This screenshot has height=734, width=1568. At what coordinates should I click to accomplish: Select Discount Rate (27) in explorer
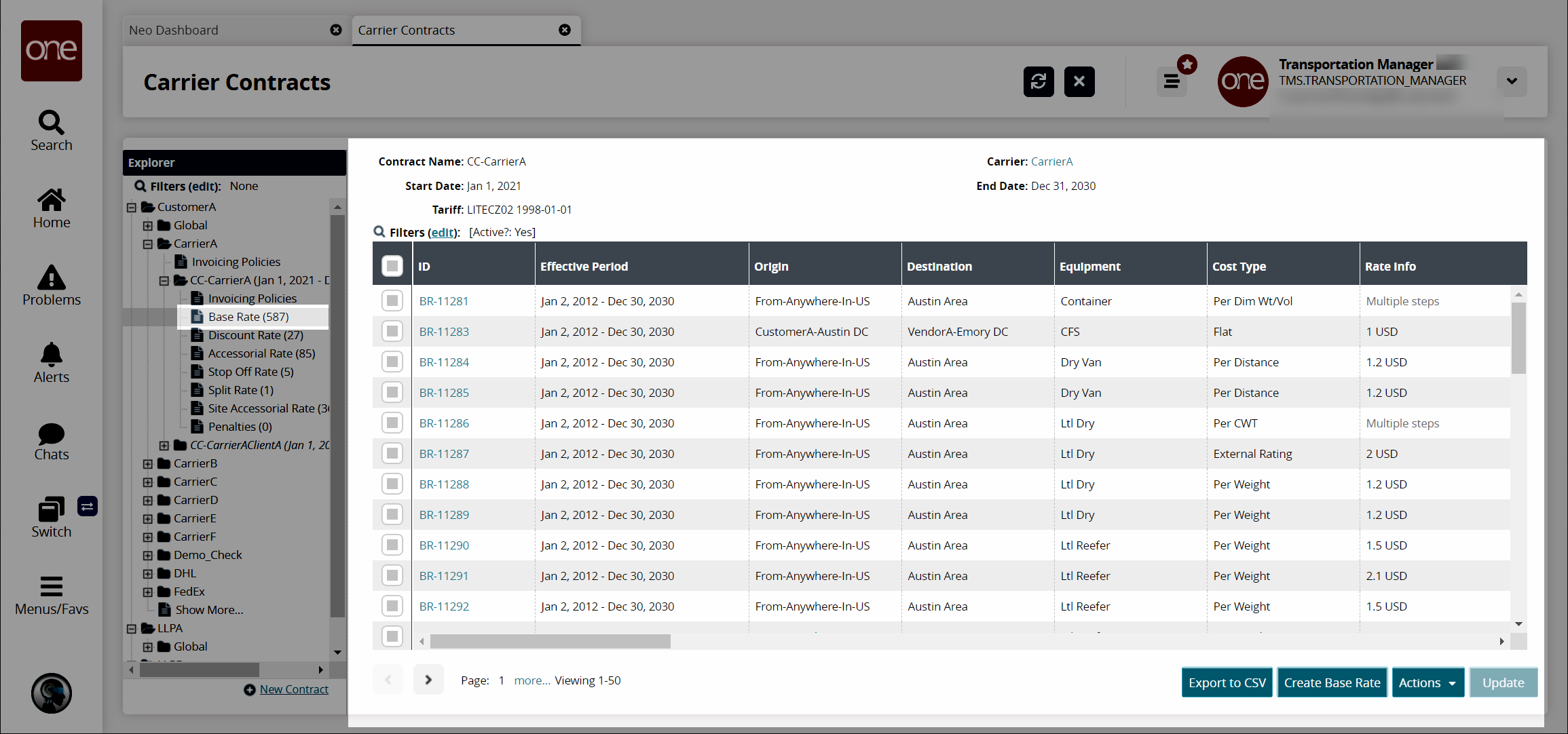(255, 335)
